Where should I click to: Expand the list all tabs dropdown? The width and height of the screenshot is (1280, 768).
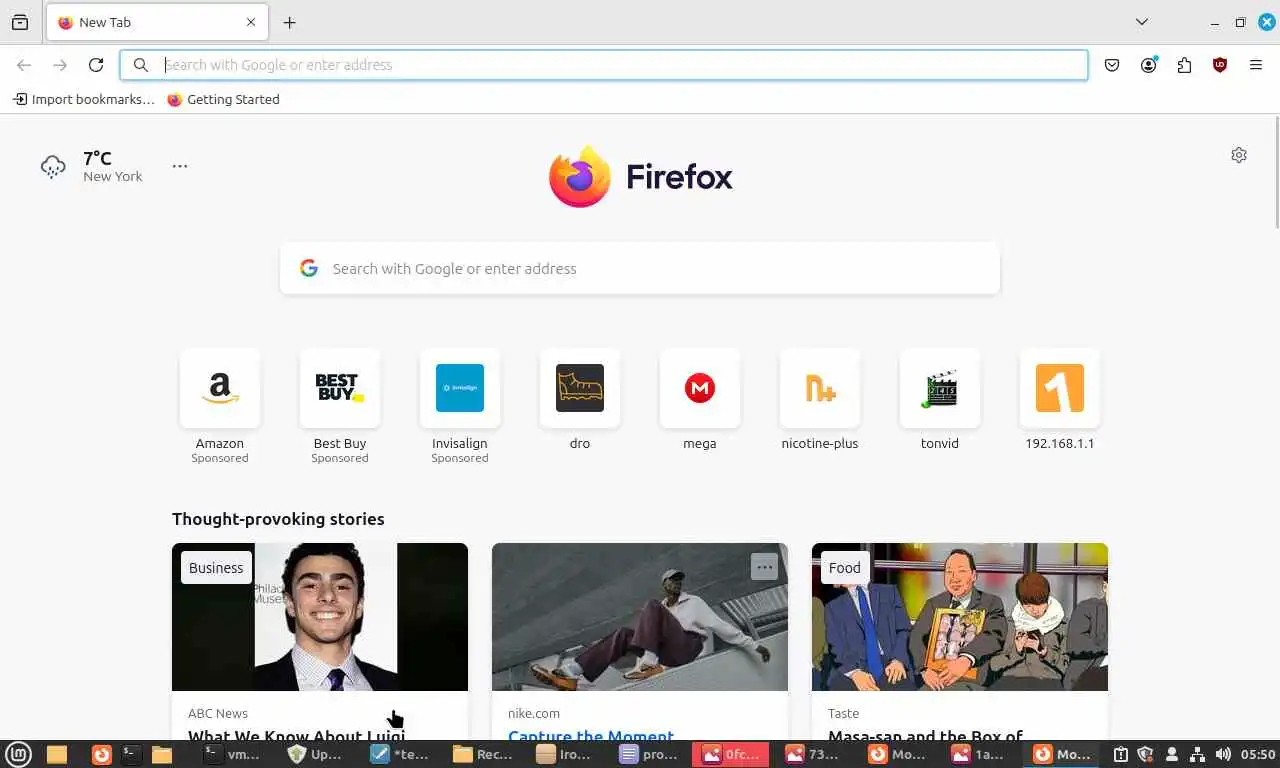[x=1142, y=22]
